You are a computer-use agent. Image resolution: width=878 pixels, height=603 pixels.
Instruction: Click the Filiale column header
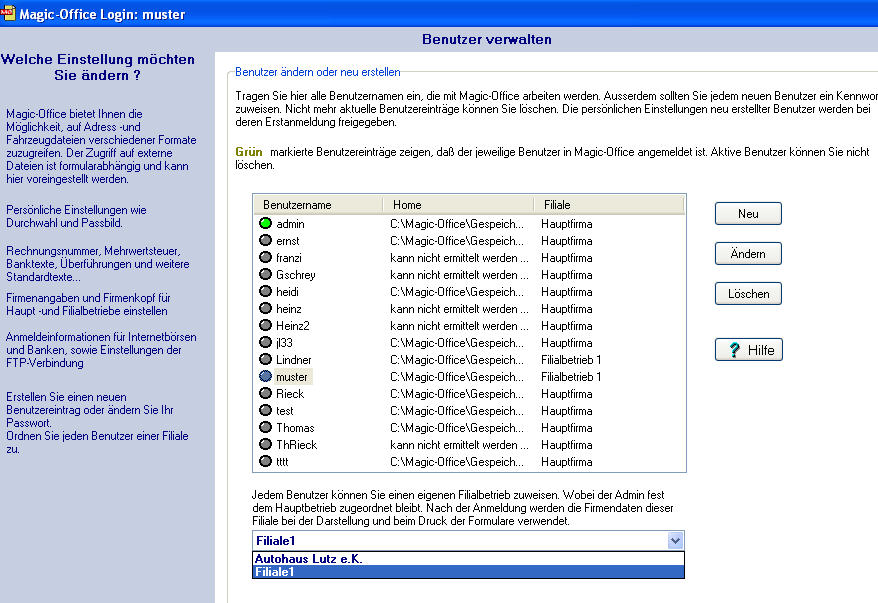[x=609, y=205]
